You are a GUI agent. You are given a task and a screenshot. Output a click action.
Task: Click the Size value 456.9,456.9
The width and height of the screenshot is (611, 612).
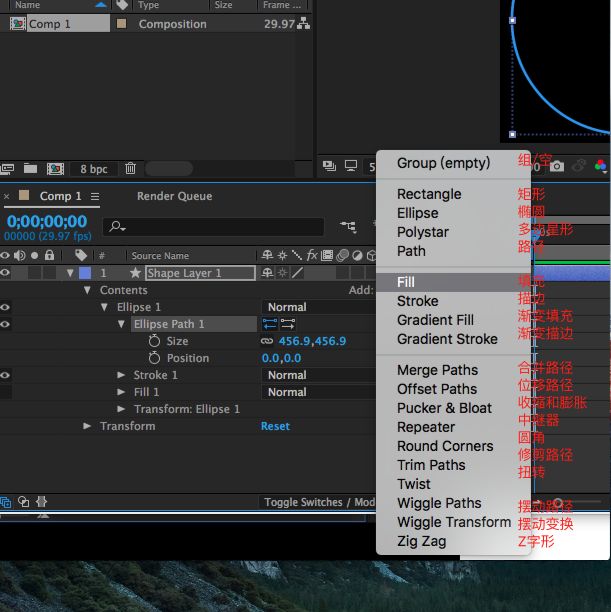coord(312,341)
